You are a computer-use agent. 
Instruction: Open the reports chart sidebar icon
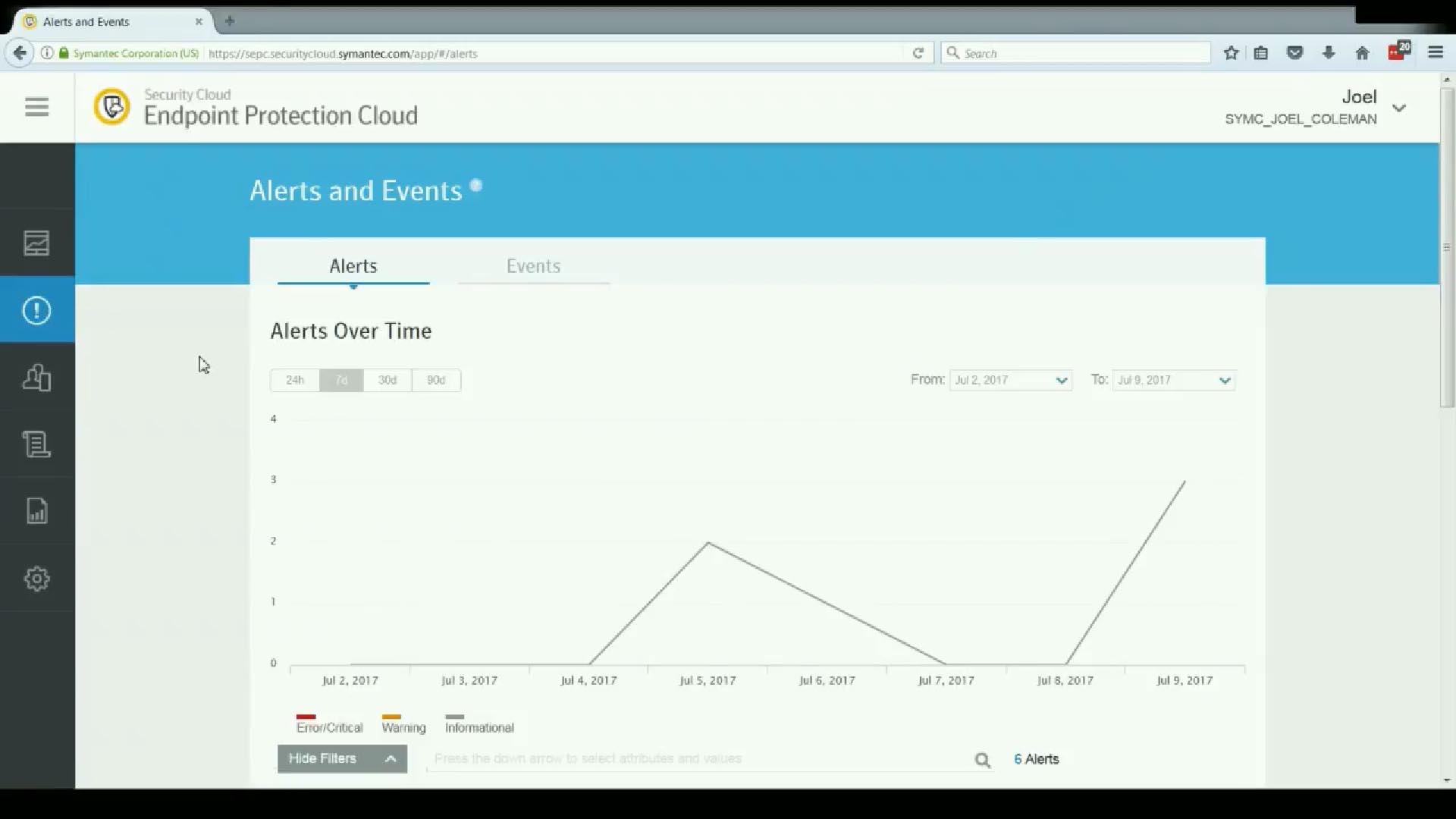click(36, 510)
